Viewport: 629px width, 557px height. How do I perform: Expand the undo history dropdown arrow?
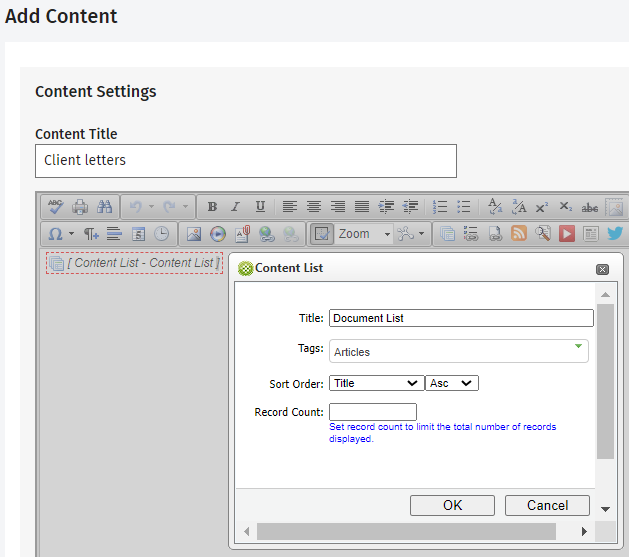pyautogui.click(x=151, y=207)
